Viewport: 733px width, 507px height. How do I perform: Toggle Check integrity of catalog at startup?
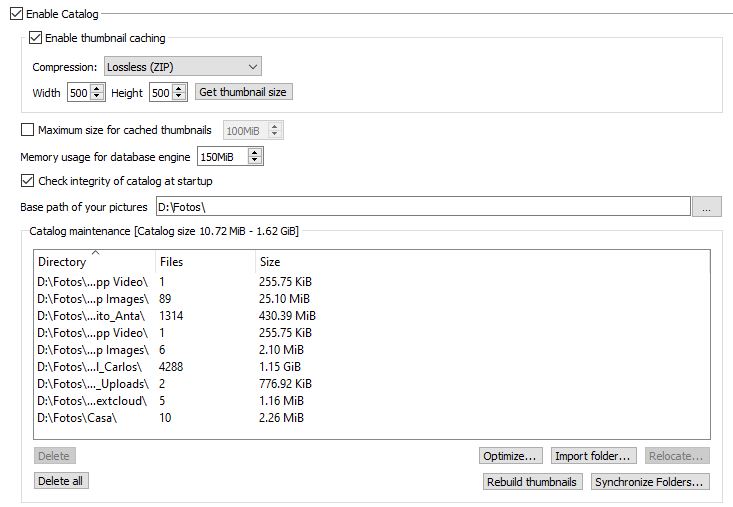pos(27,181)
